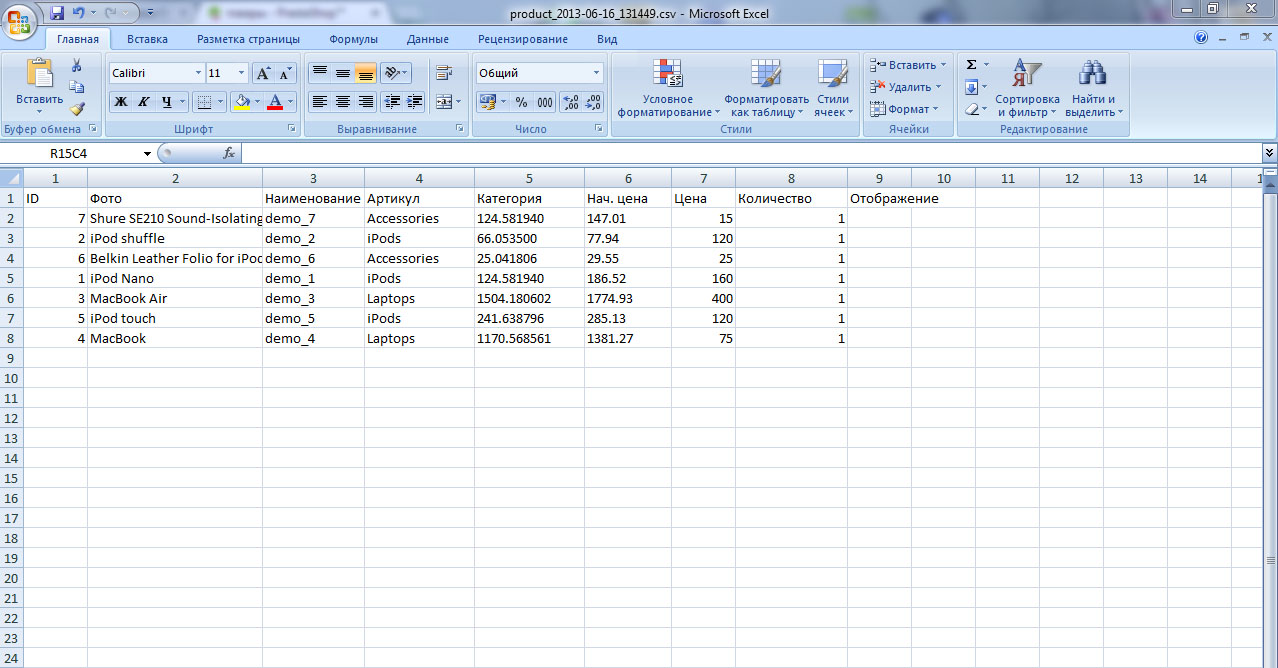Toggle italic К formatting
The image size is (1278, 668).
pyautogui.click(x=144, y=102)
